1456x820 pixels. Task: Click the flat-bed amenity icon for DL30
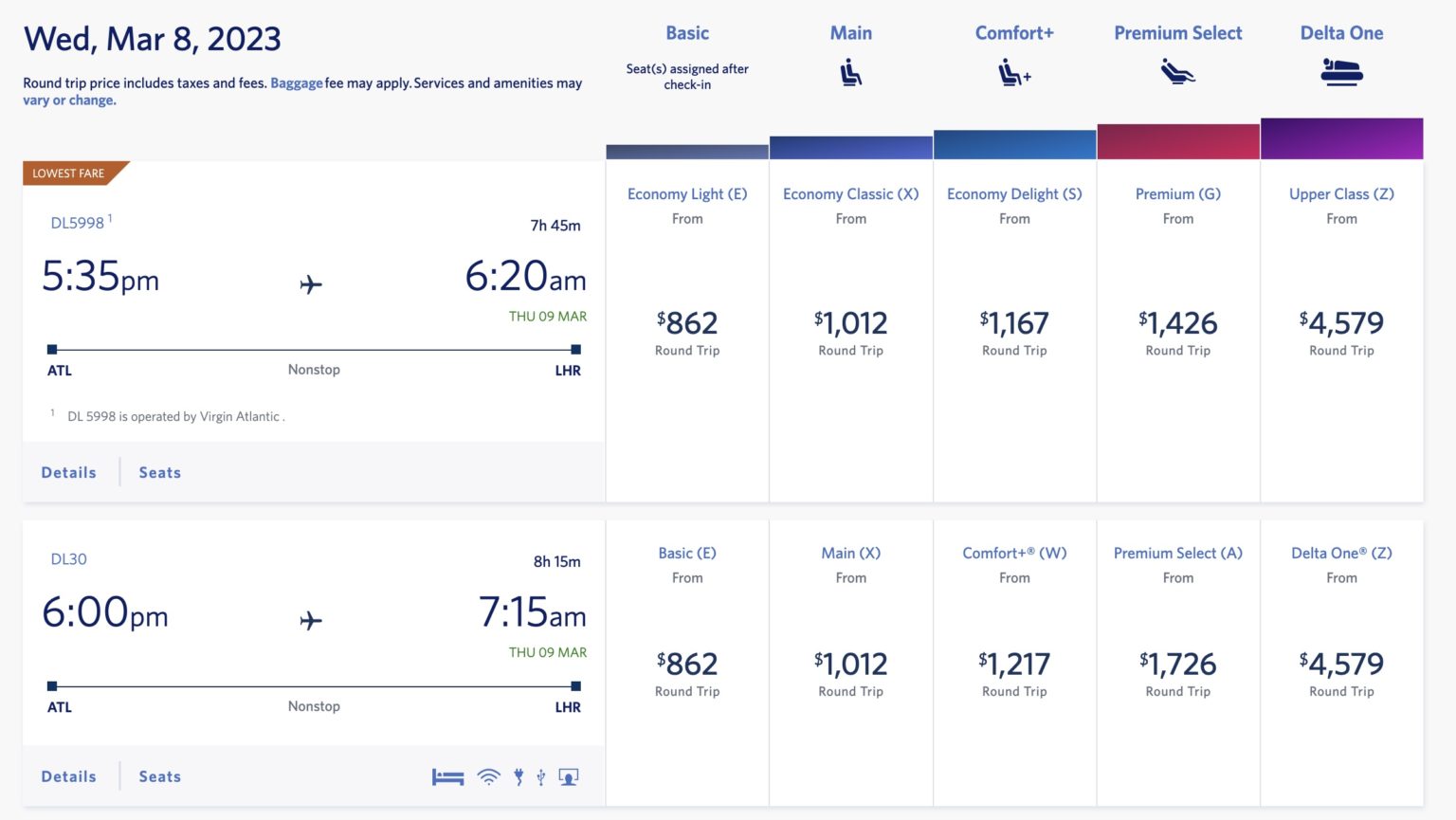coord(446,775)
